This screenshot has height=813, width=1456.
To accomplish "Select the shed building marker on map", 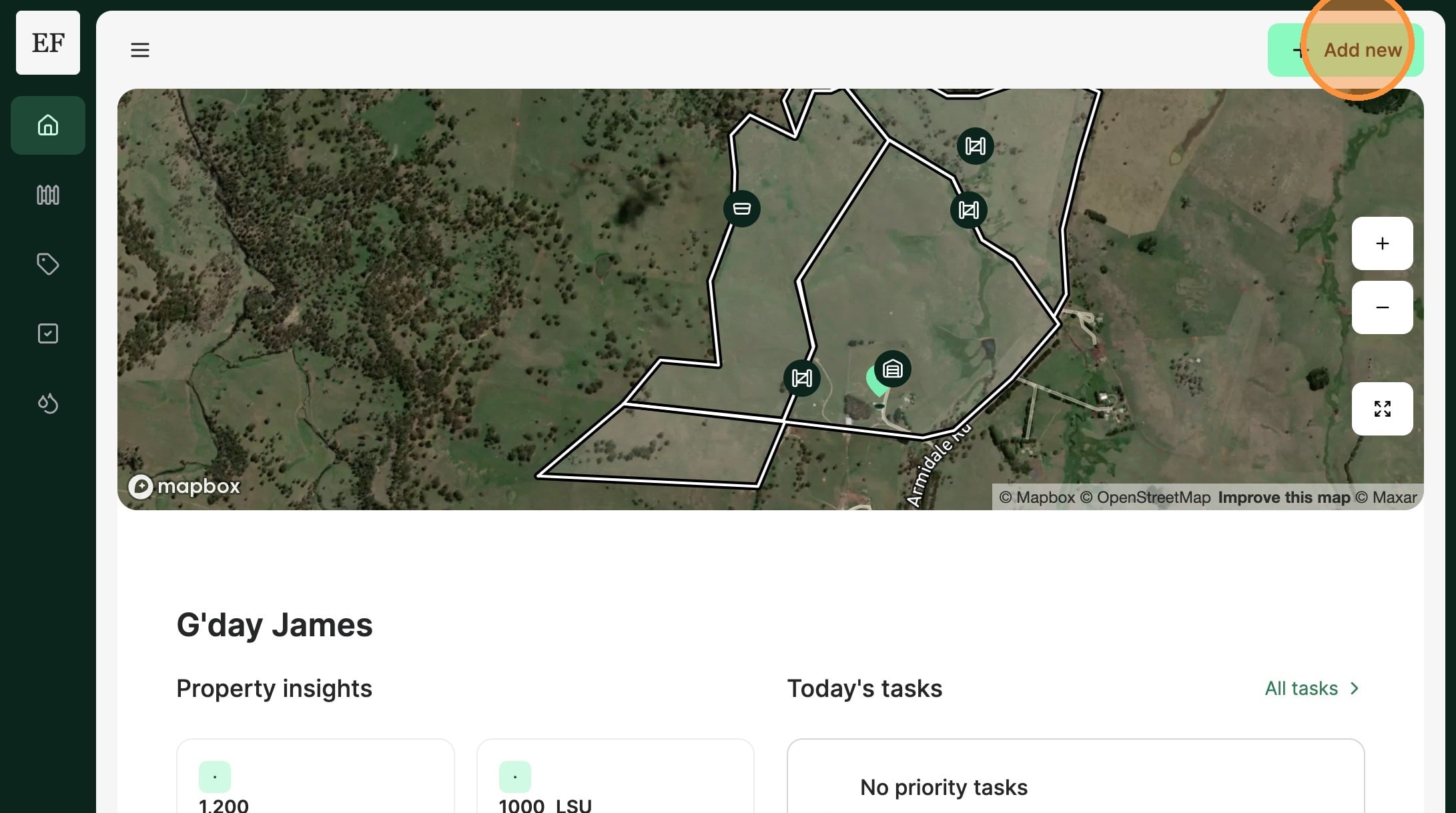I will 893,369.
